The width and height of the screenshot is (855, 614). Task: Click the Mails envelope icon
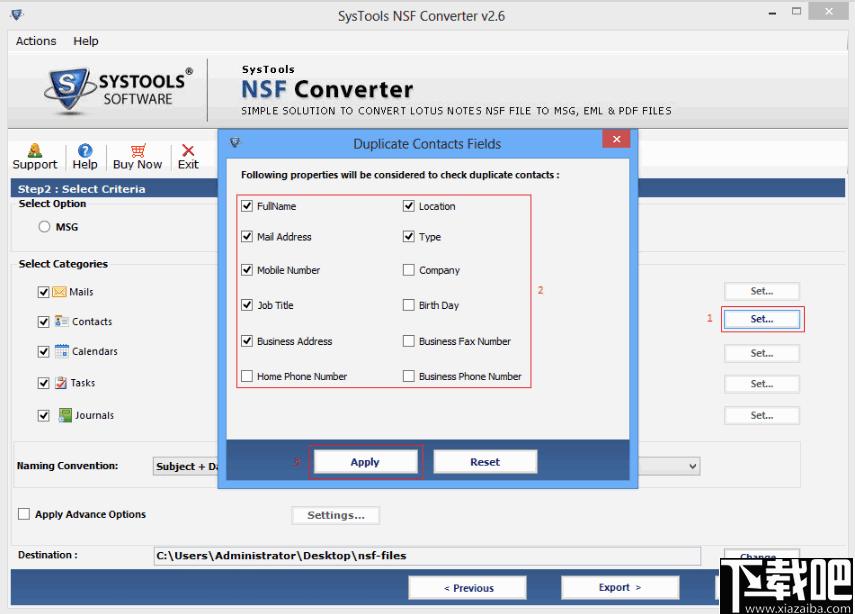coord(59,292)
